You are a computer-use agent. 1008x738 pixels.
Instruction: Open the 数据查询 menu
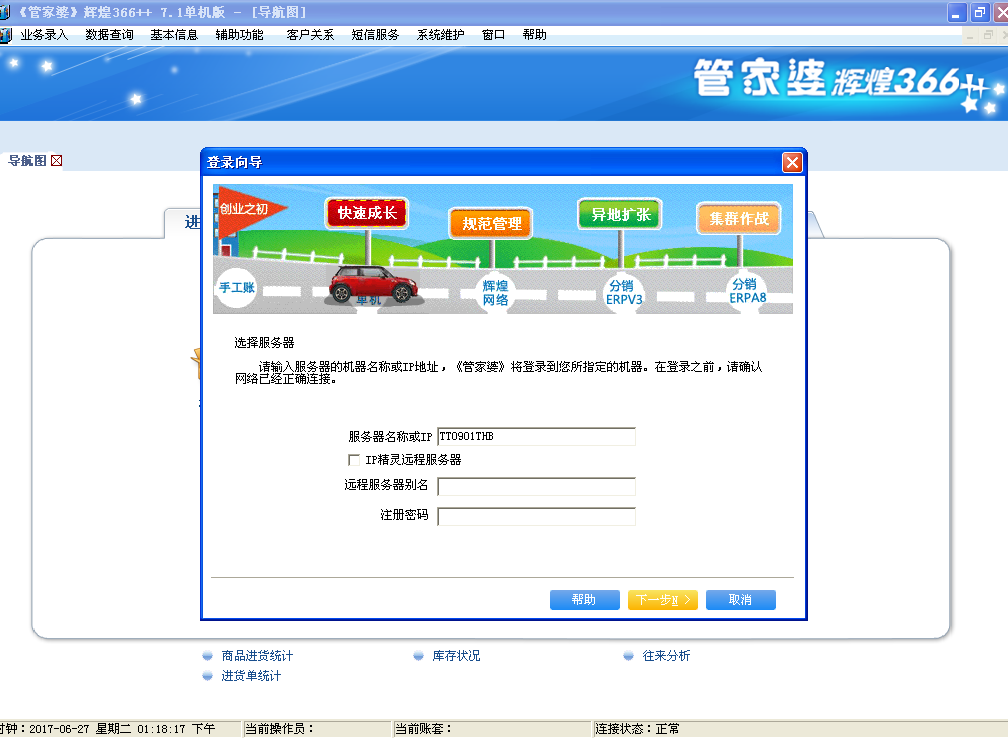click(x=109, y=35)
